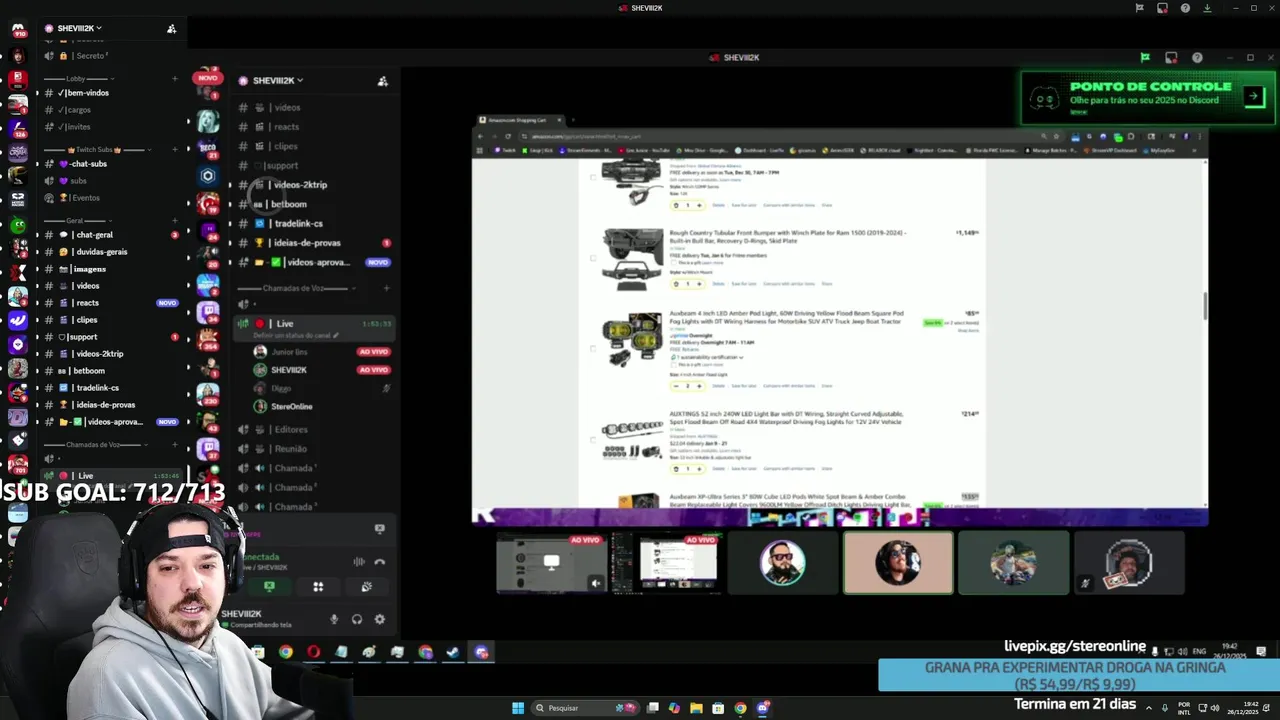The image size is (1280, 720).
Task: Switch to the Amazon.com Shopping Cart tab
Action: [x=520, y=120]
